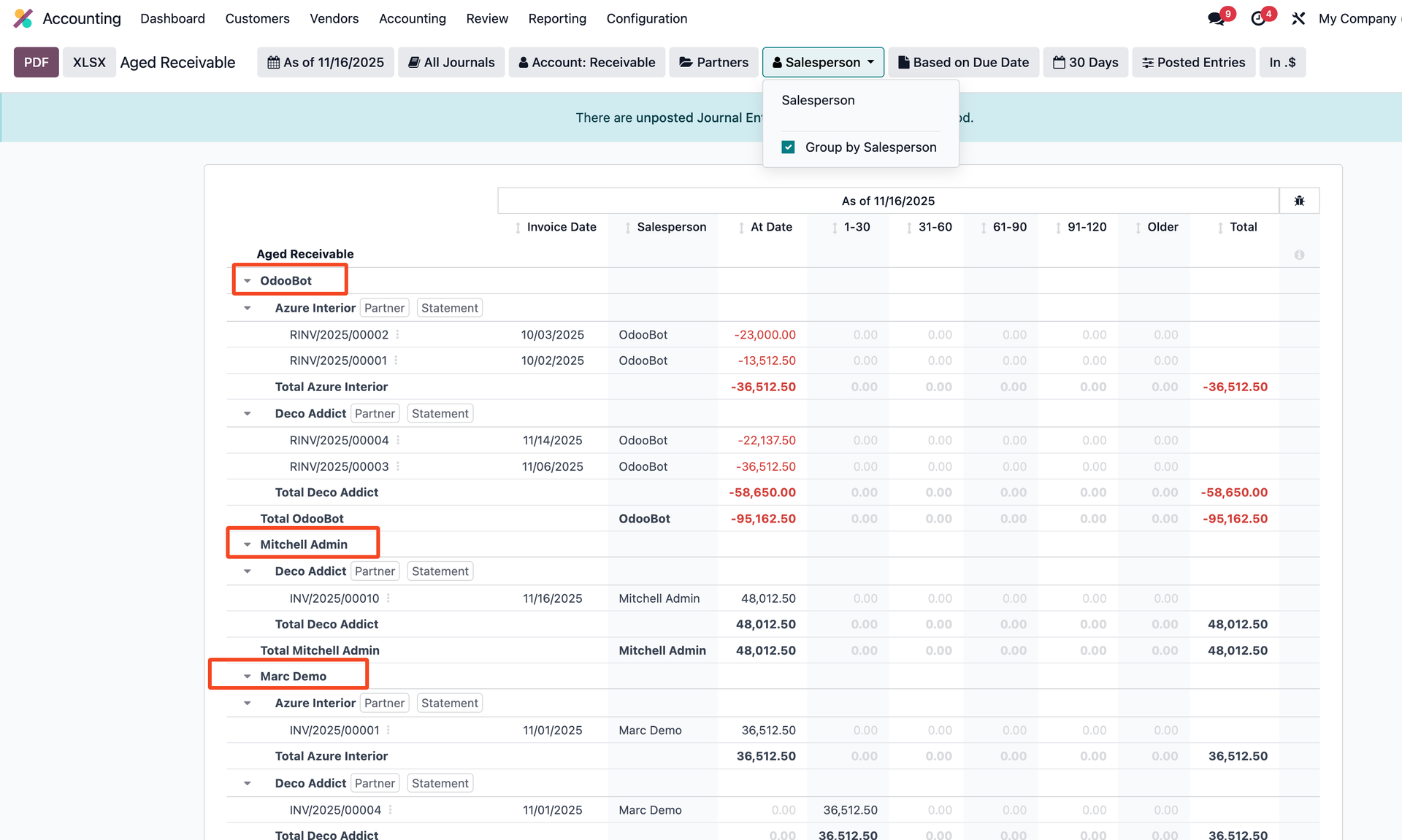Open the Configuration menu
The width and height of the screenshot is (1402, 840).
pos(646,18)
